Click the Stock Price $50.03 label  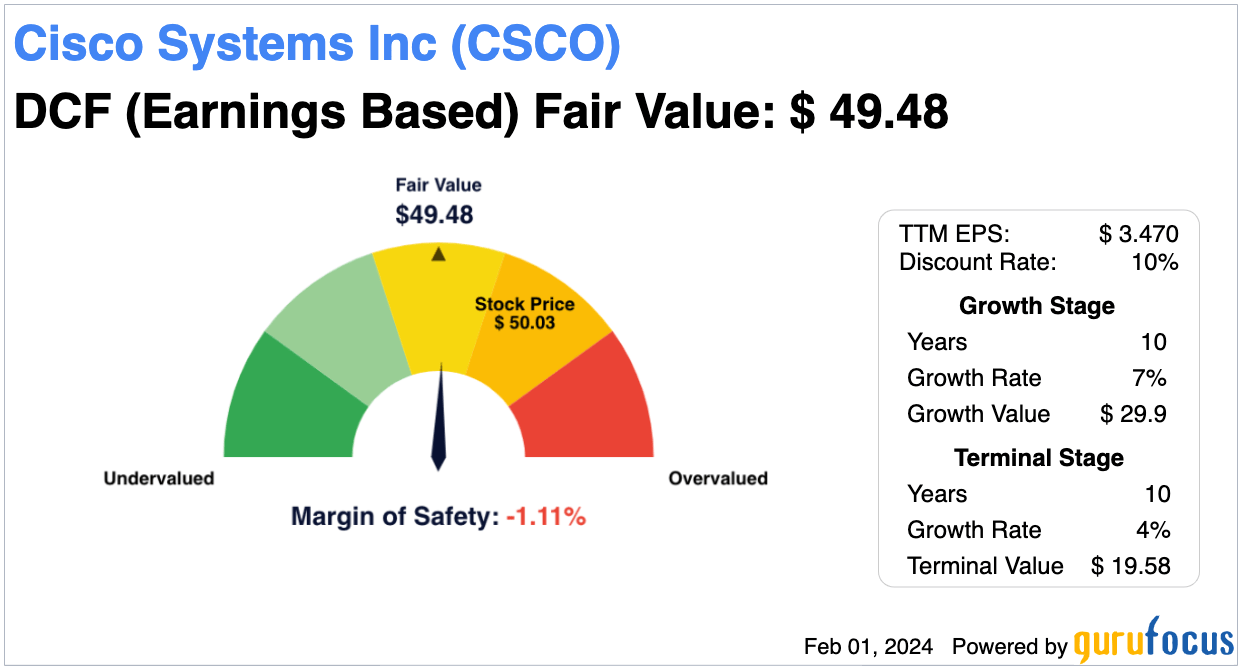[x=525, y=313]
